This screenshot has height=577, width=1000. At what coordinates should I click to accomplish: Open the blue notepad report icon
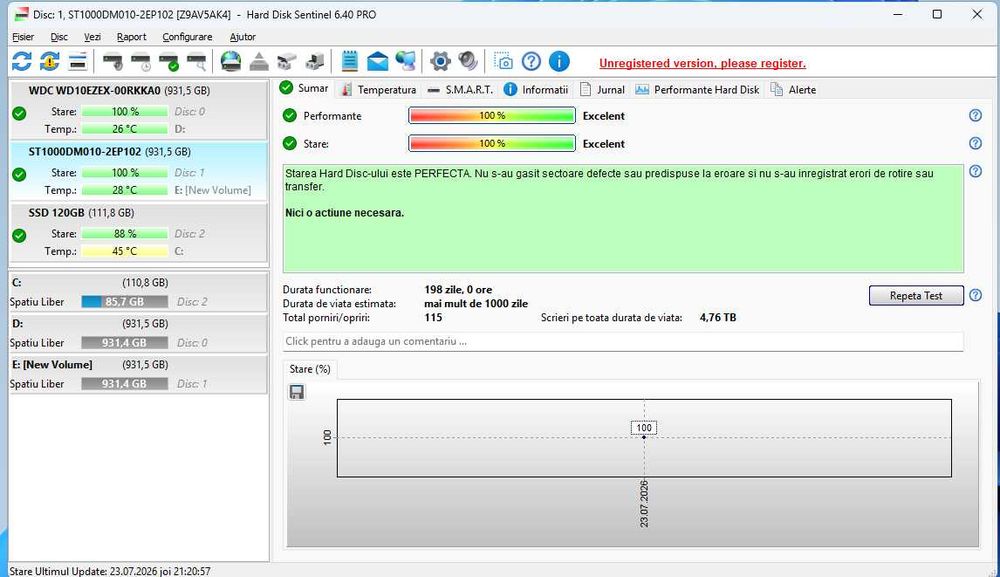coord(349,62)
